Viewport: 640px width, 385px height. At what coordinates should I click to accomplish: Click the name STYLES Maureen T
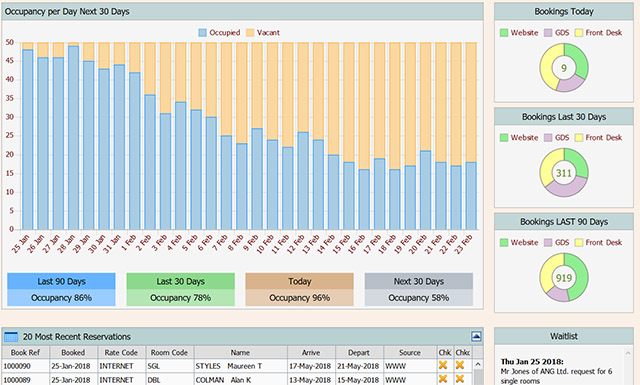tap(229, 366)
